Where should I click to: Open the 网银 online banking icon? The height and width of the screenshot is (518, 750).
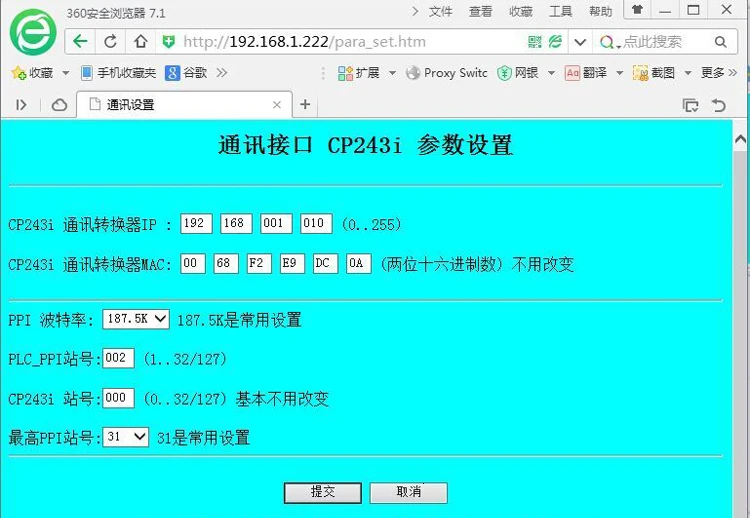coord(504,73)
